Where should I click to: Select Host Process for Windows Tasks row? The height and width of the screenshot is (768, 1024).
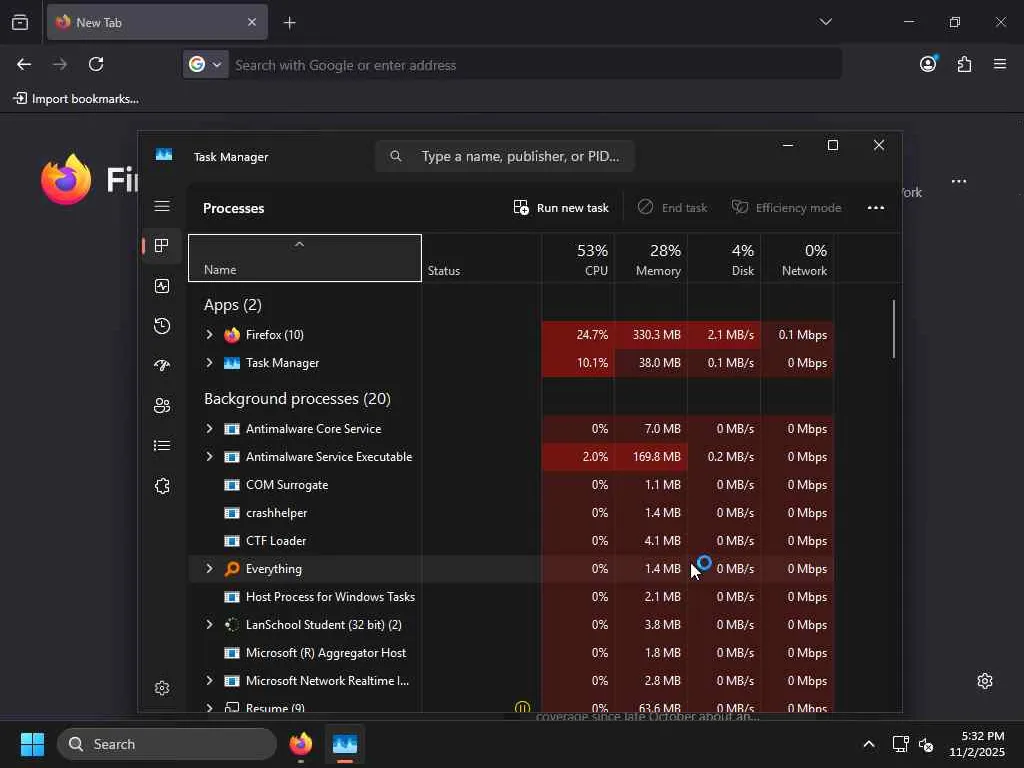coord(511,597)
